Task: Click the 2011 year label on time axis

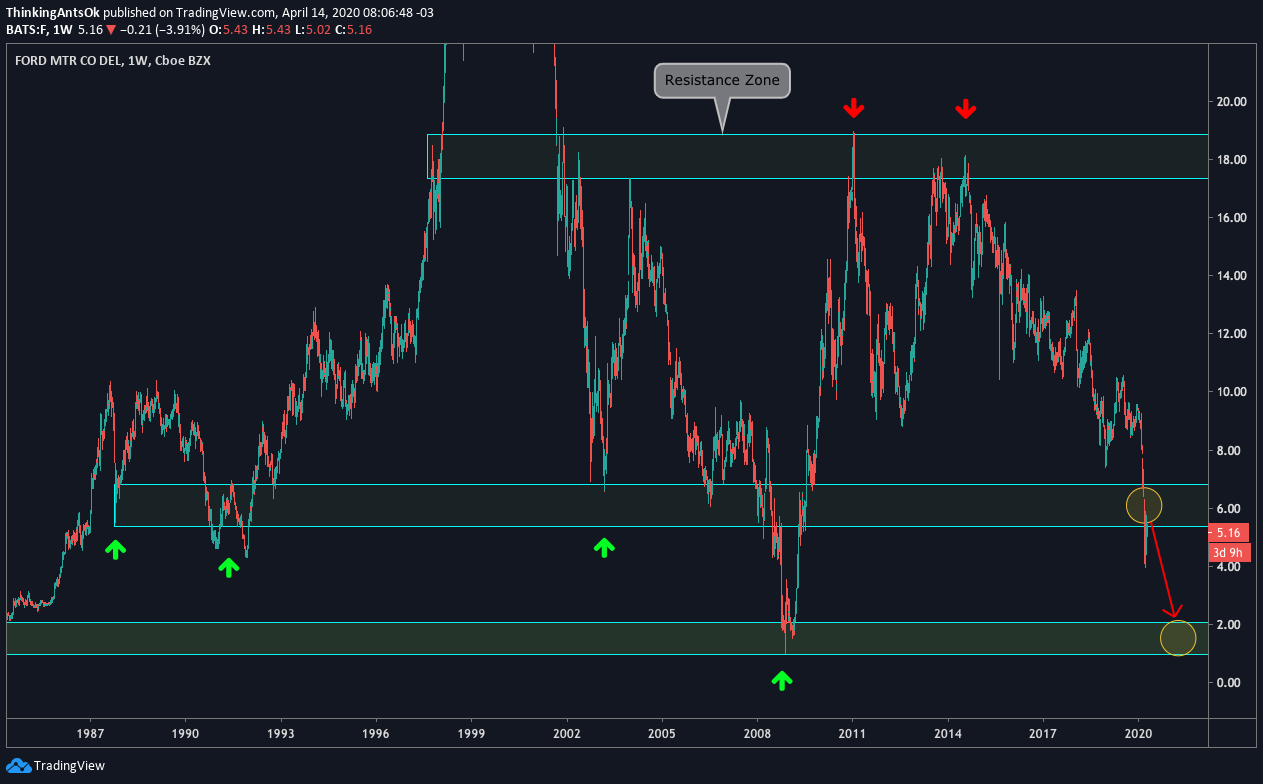Action: click(x=852, y=733)
